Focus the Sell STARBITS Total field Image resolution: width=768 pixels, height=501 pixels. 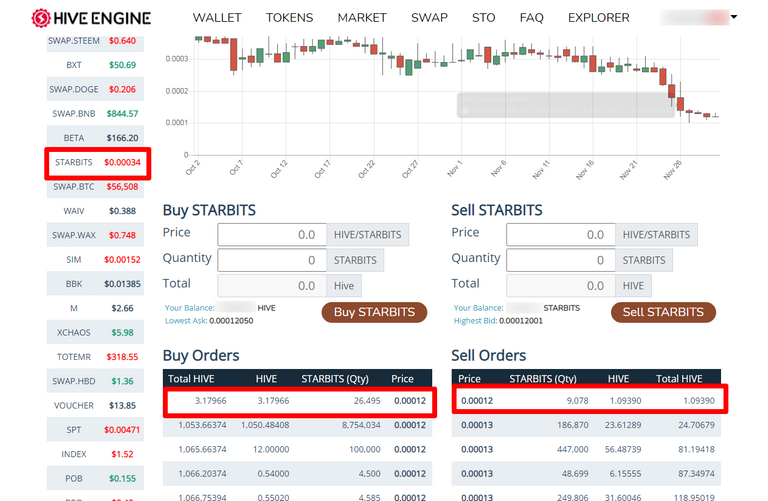[561, 286]
